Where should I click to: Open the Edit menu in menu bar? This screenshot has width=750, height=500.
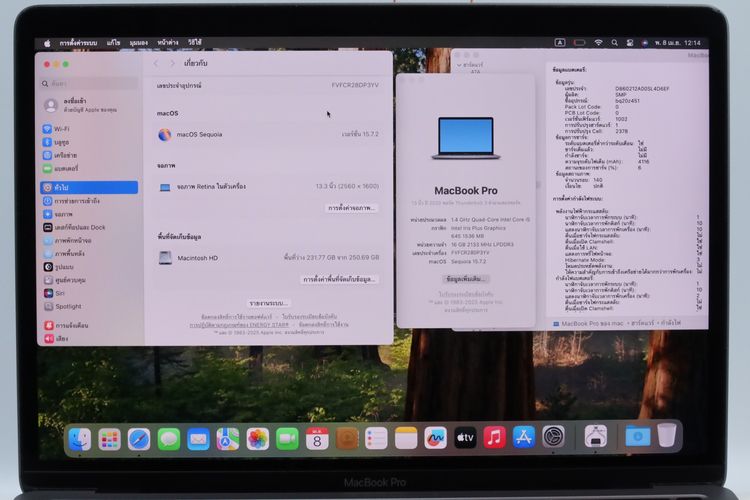click(113, 43)
